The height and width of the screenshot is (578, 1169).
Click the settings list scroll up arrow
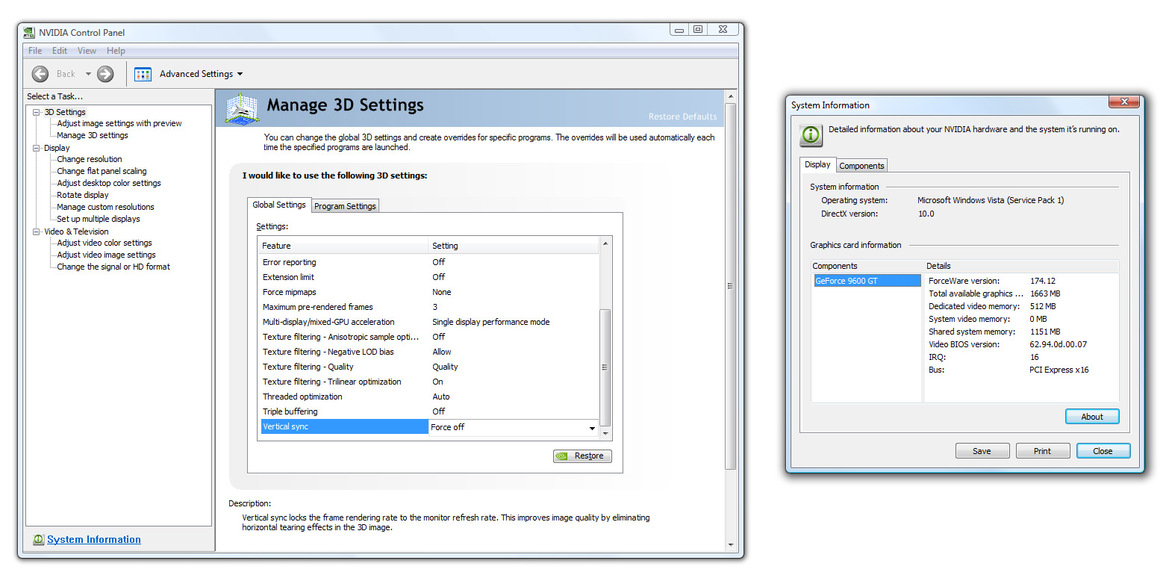[x=605, y=244]
